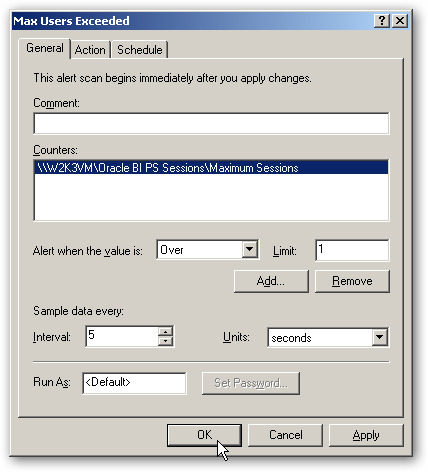Click the Add... button
This screenshot has width=428, height=472.
(271, 281)
